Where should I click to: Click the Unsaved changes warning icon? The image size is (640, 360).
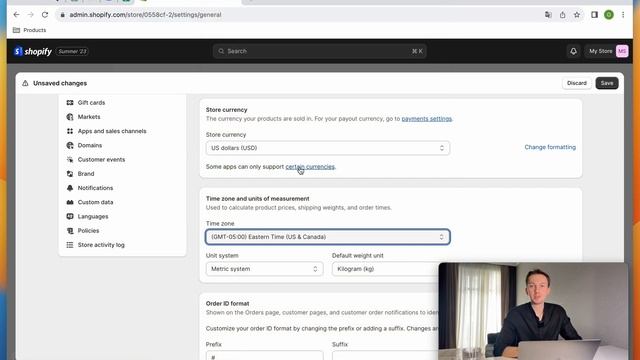(25, 83)
